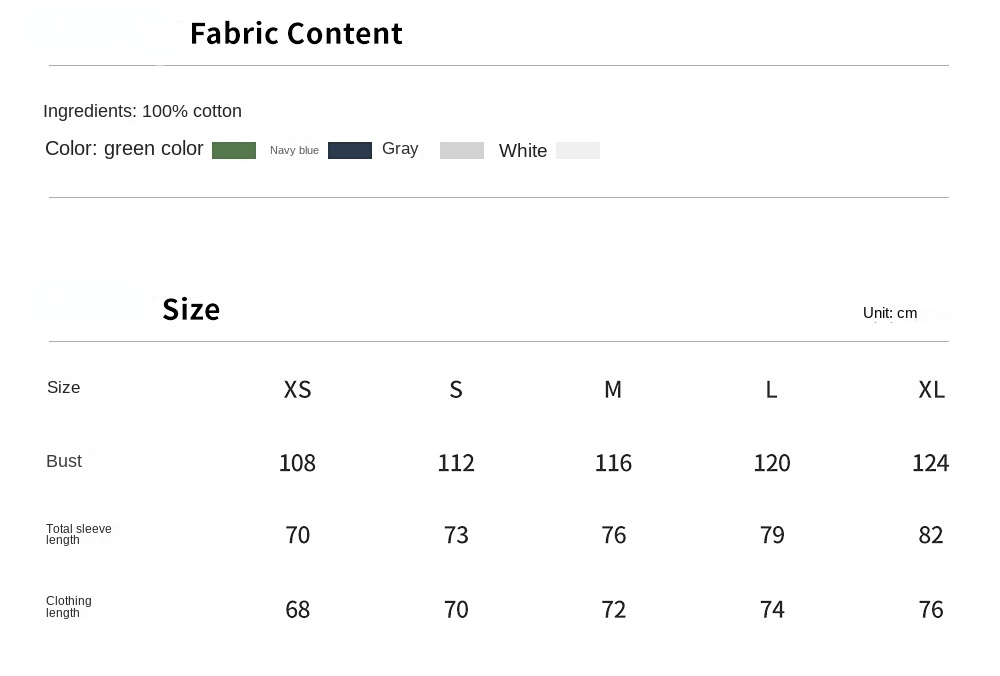Click the Bust row label

click(64, 461)
